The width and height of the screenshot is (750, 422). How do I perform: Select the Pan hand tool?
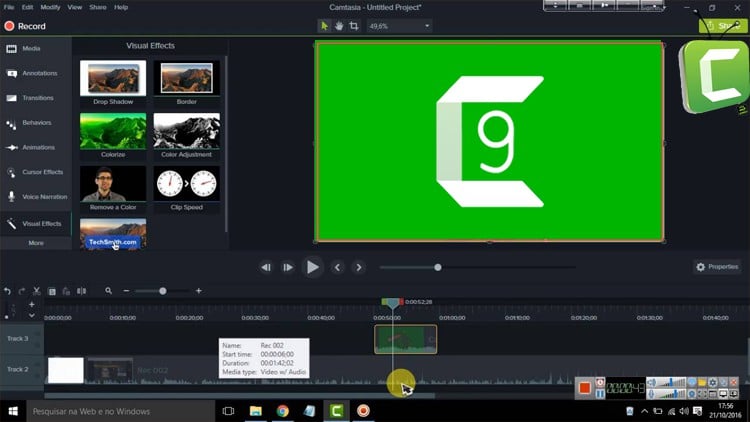click(x=339, y=26)
